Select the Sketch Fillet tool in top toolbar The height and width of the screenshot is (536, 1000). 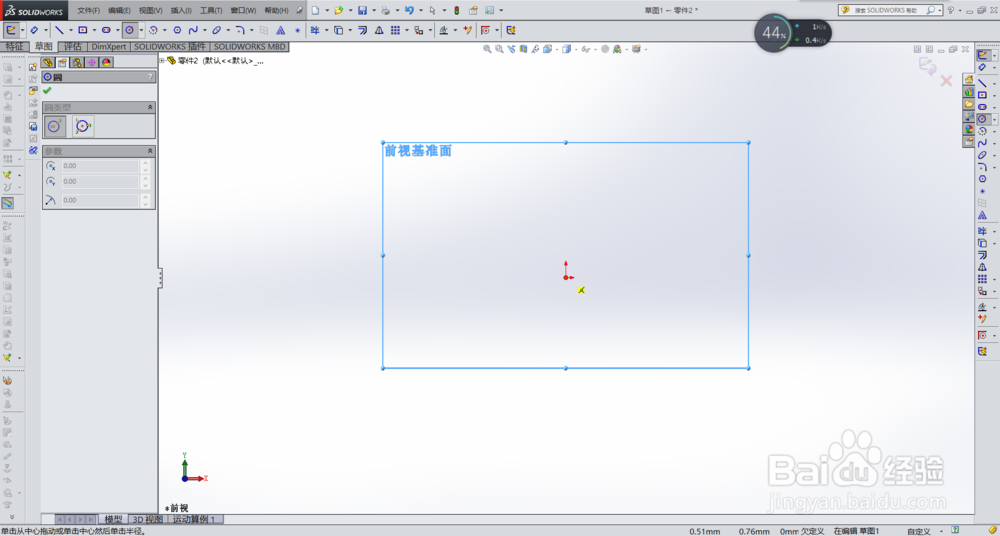[240, 30]
